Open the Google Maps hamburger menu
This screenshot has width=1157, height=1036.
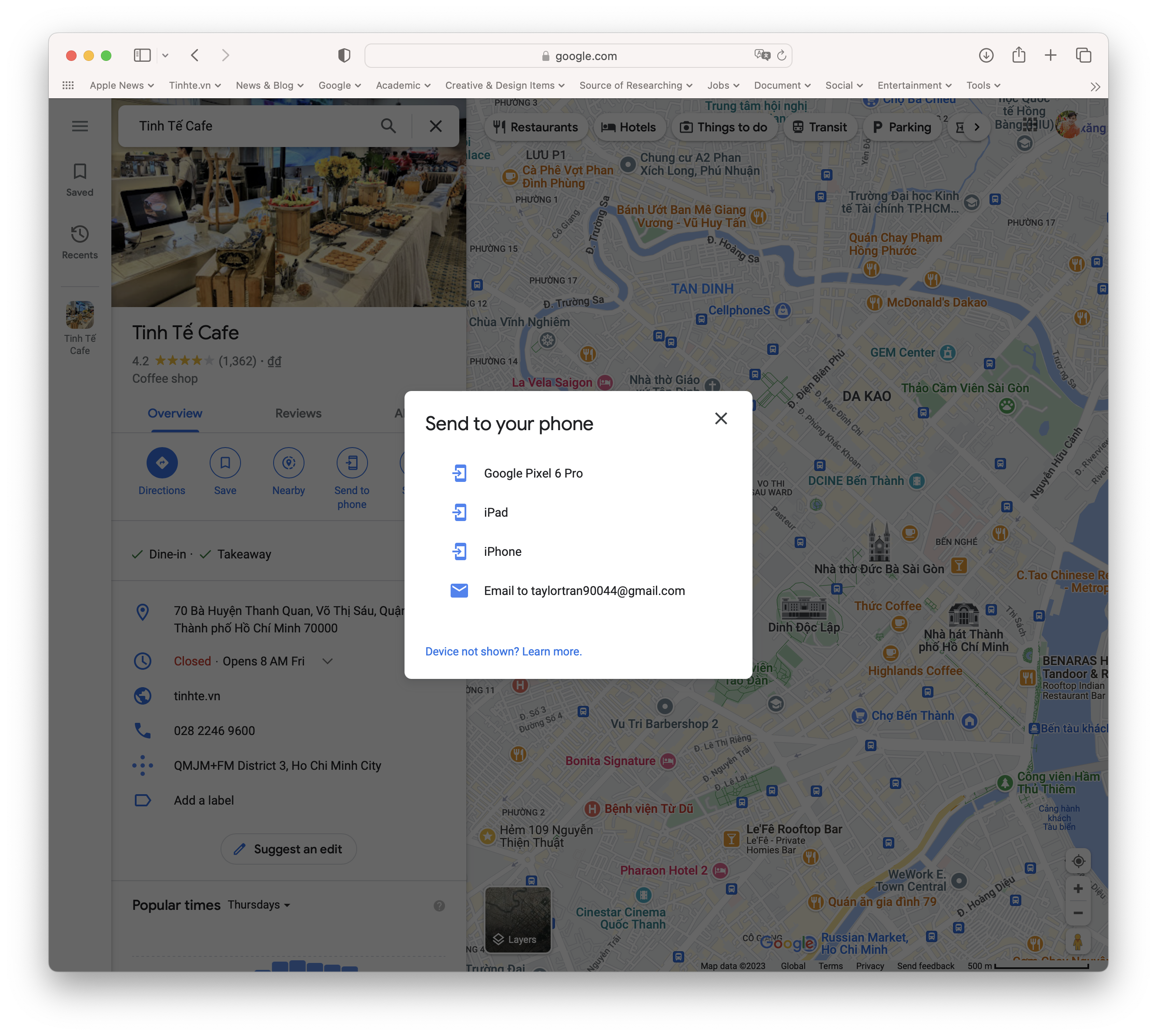[x=80, y=126]
